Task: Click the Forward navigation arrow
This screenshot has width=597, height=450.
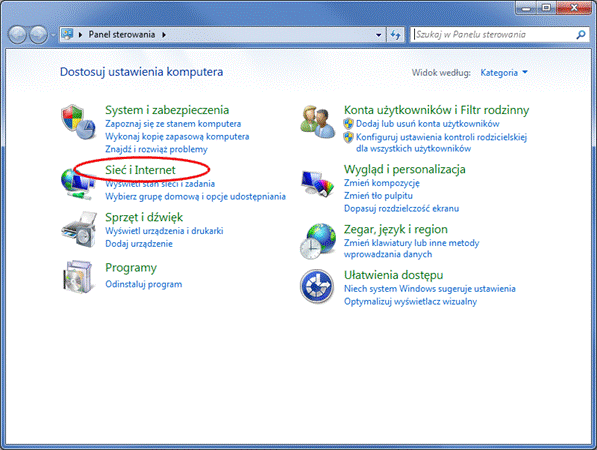Action: [38, 35]
